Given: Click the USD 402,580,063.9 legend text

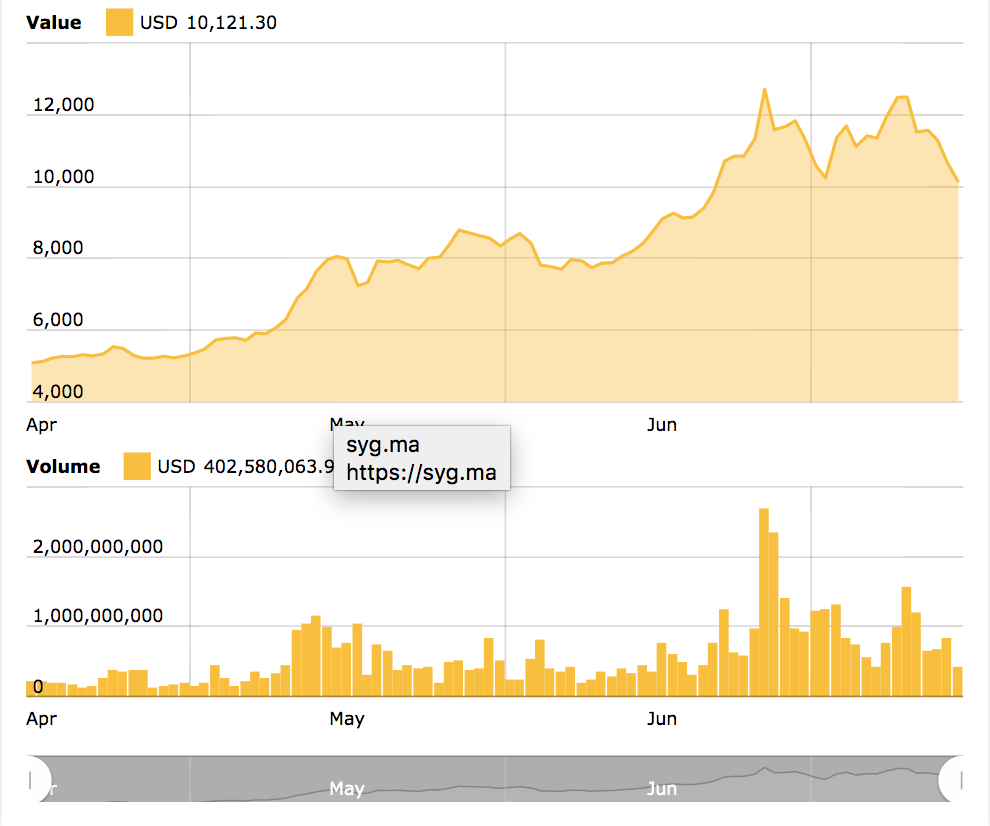Looking at the screenshot, I should tap(244, 466).
